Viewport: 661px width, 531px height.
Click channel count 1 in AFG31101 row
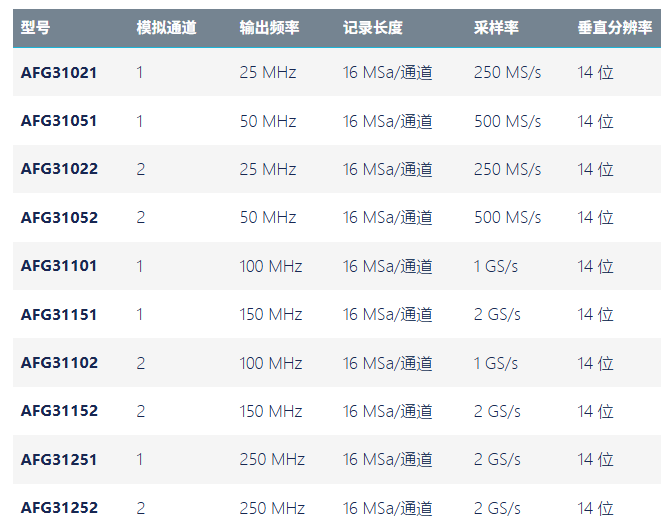140,266
